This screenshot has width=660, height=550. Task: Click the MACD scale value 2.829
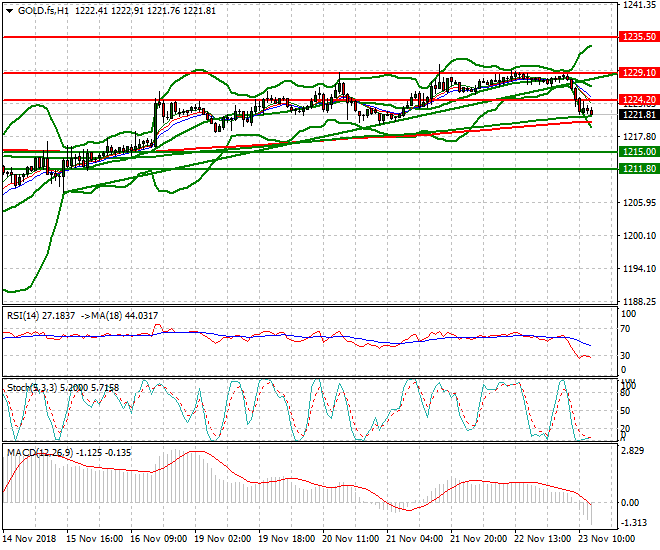click(x=633, y=451)
